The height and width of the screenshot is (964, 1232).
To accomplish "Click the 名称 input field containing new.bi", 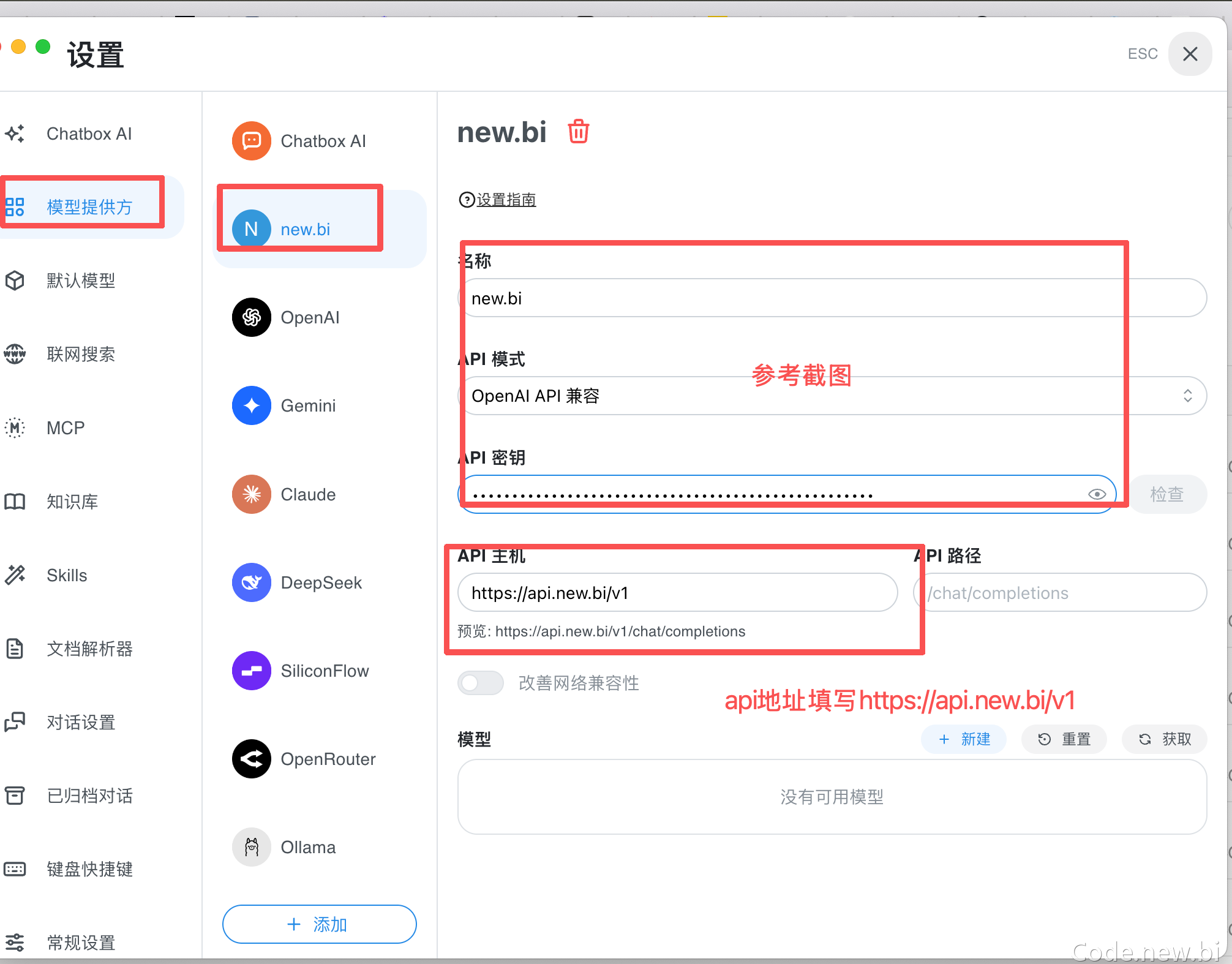I will pos(833,298).
